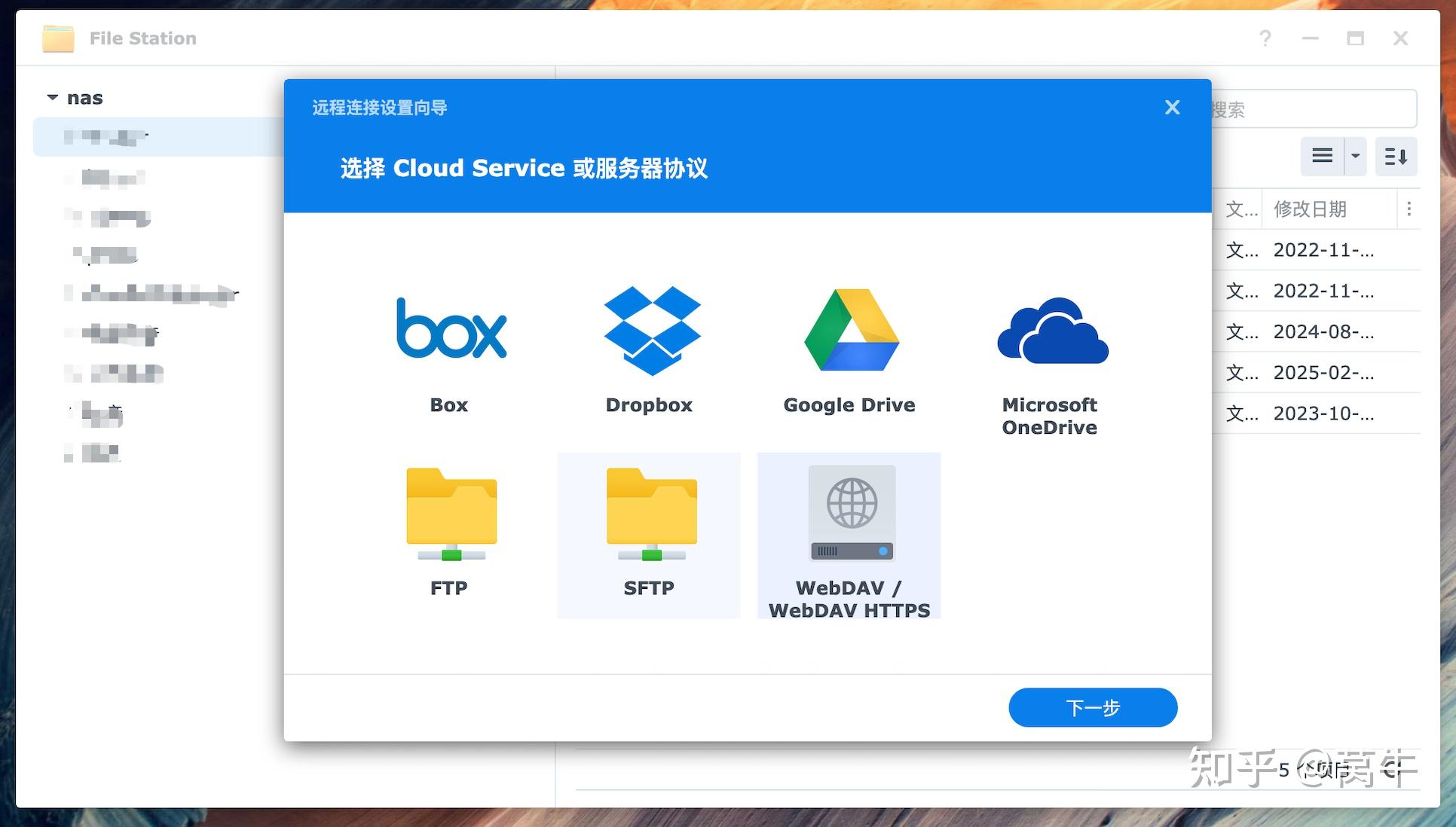Open the view mode dropdown arrow
Image resolution: width=1456 pixels, height=827 pixels.
pos(1354,157)
